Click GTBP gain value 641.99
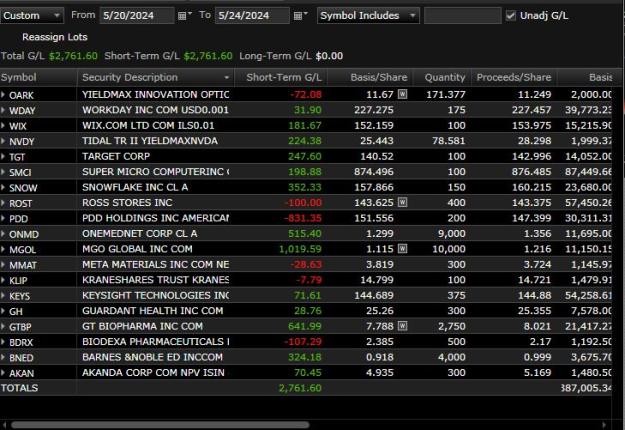The width and height of the screenshot is (625, 430). pos(305,326)
